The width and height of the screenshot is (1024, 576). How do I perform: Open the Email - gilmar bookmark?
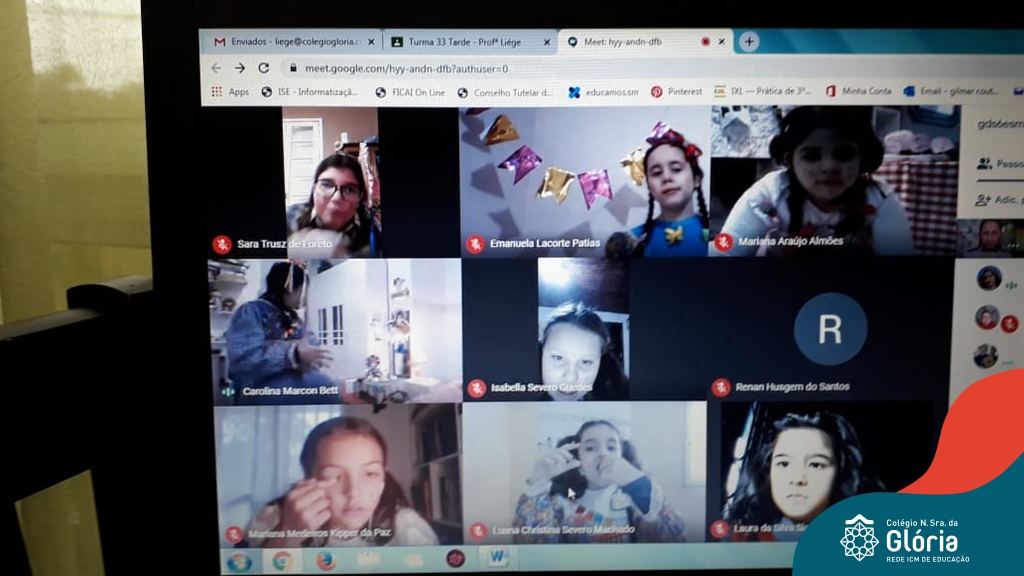coord(951,91)
